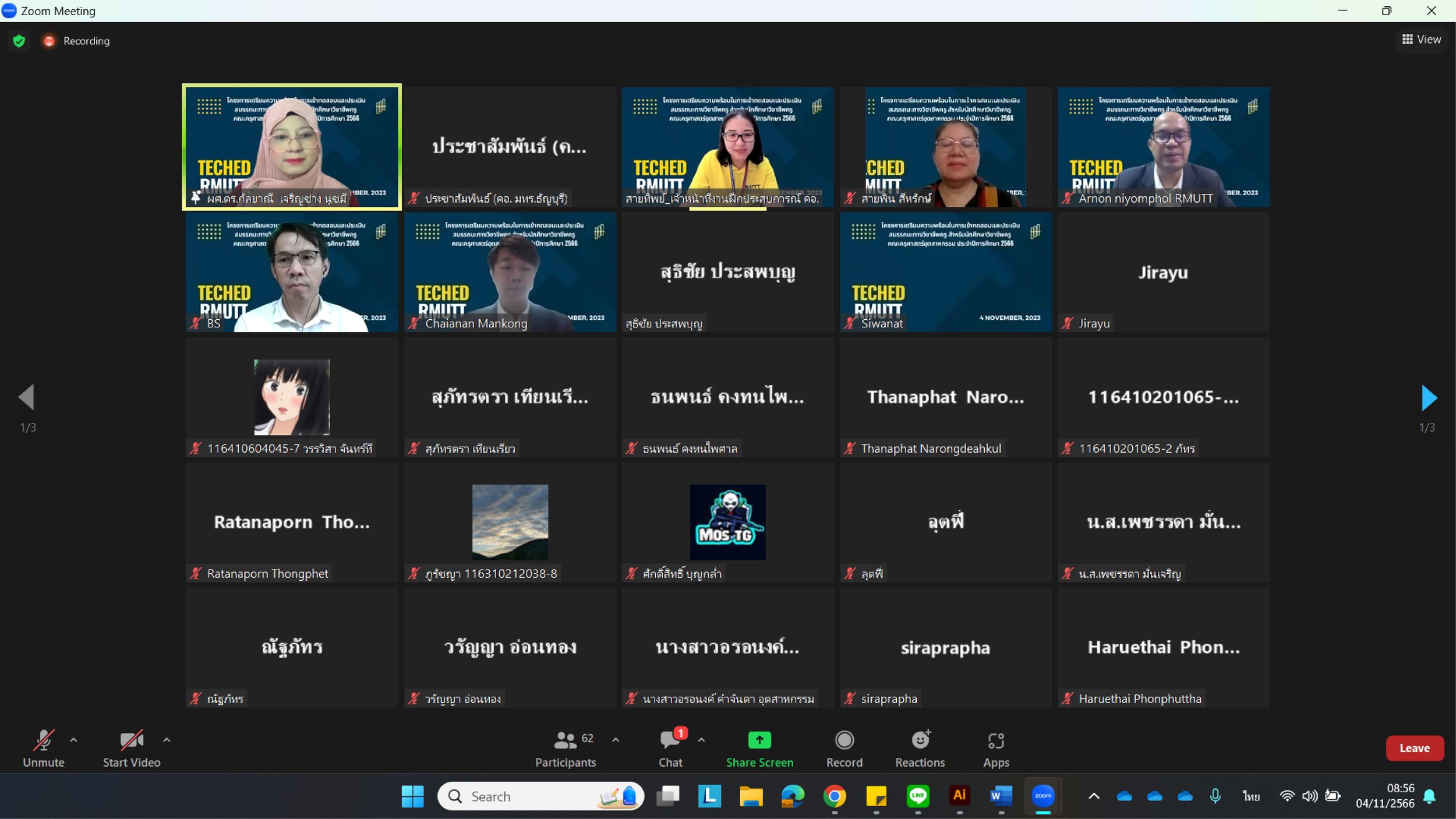
Task: Open the Reactions menu
Action: (x=920, y=749)
